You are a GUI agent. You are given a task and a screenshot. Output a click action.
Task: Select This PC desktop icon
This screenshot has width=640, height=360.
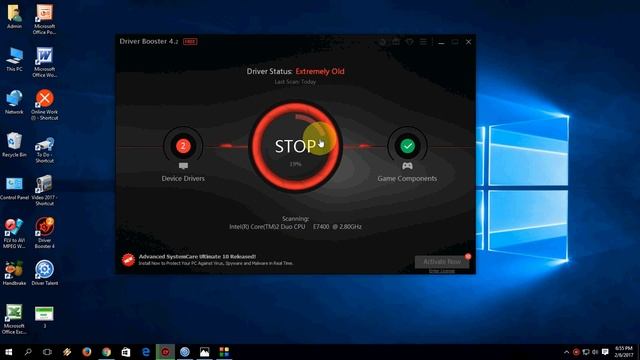[14, 60]
